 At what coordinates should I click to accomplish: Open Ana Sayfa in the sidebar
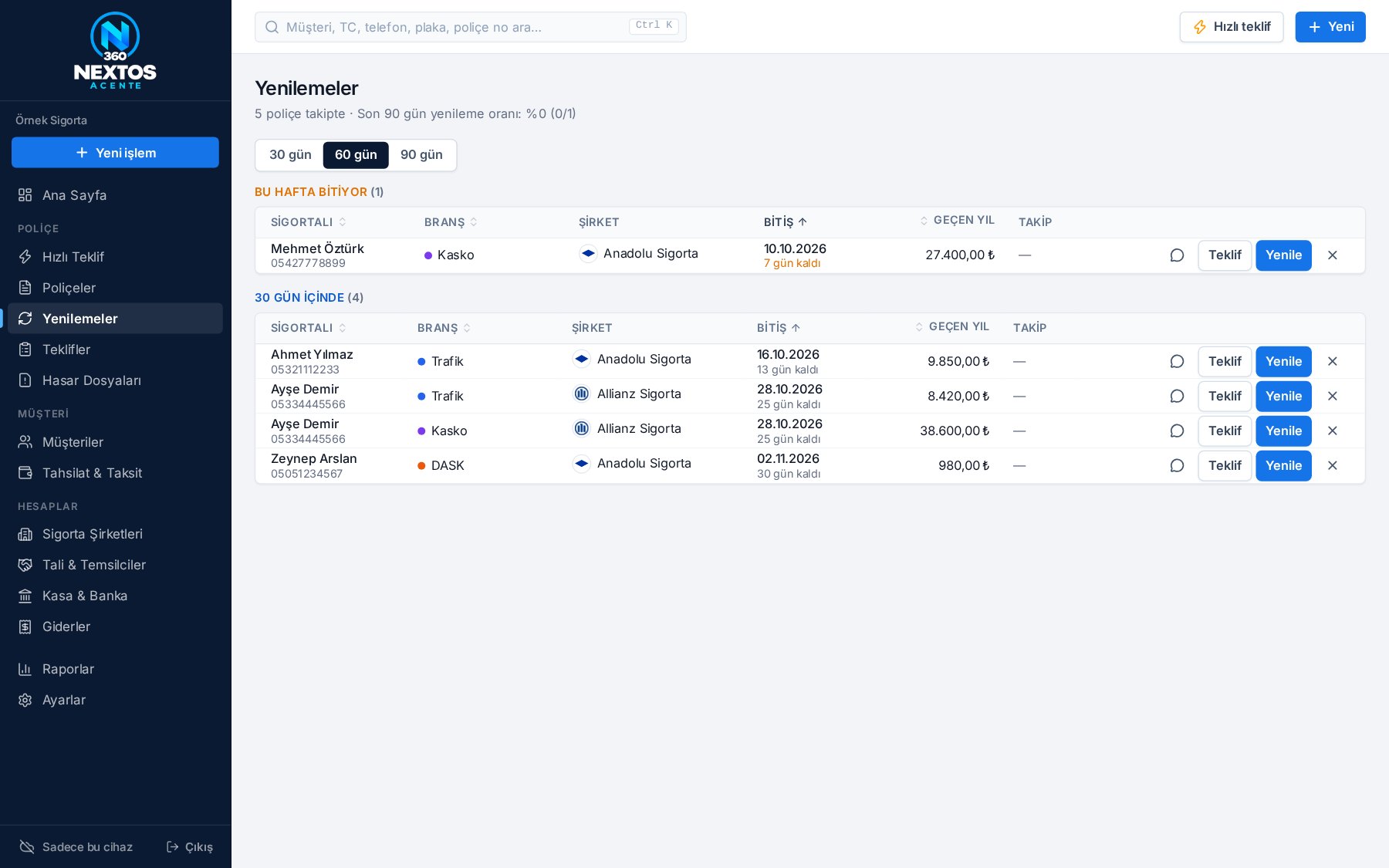(x=115, y=195)
